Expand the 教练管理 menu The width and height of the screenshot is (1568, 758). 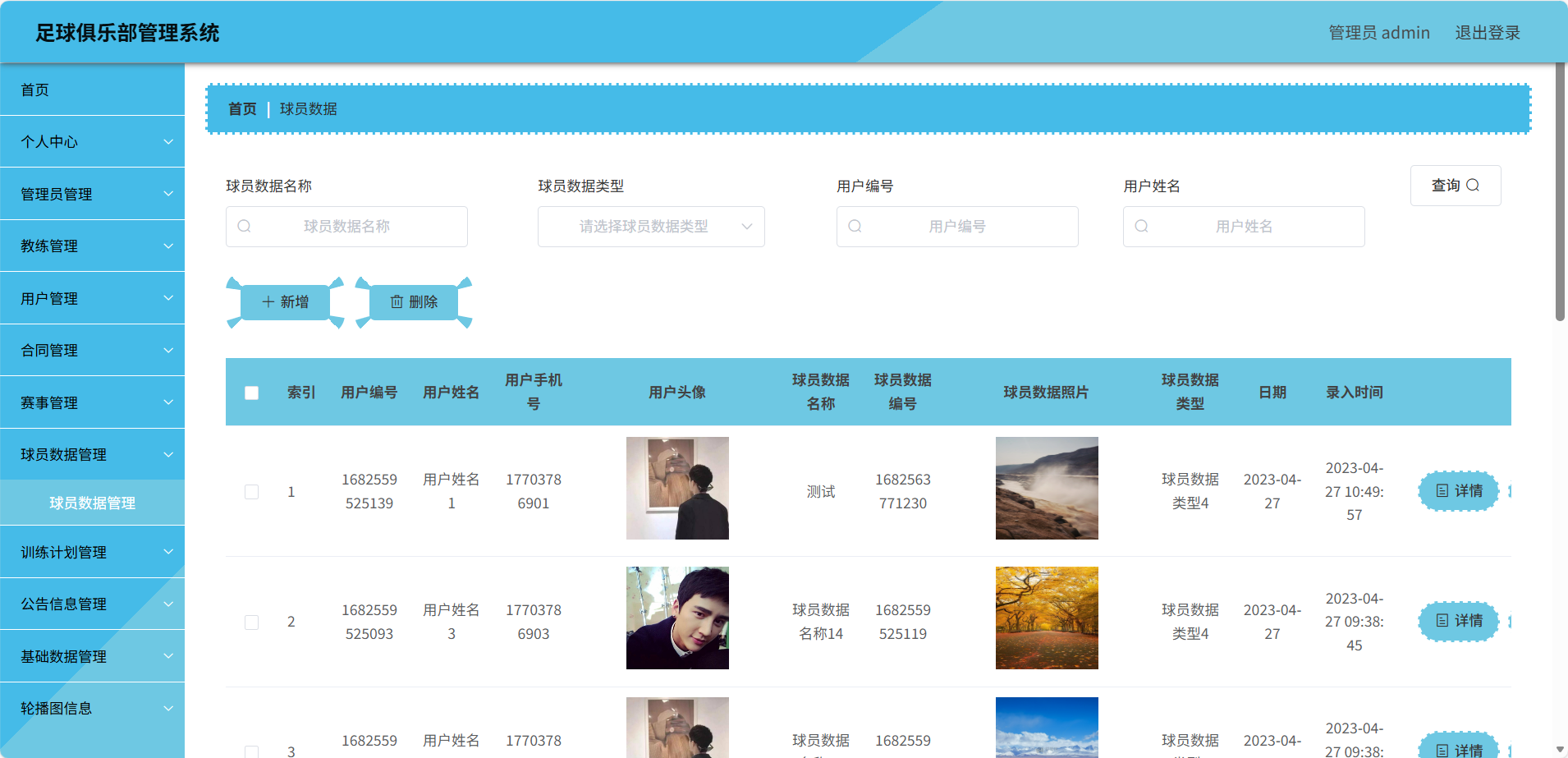[92, 246]
